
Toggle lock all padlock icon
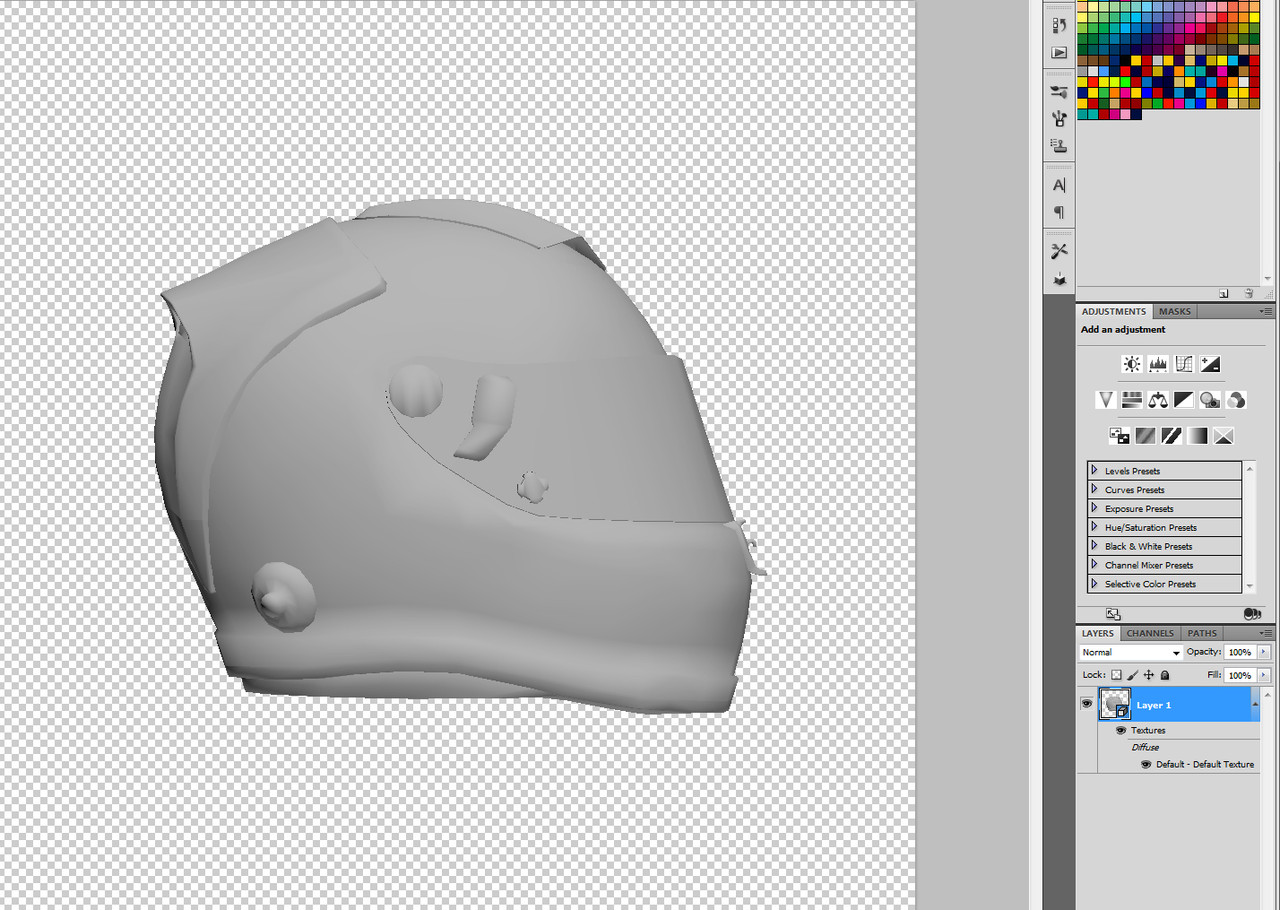[x=1165, y=675]
